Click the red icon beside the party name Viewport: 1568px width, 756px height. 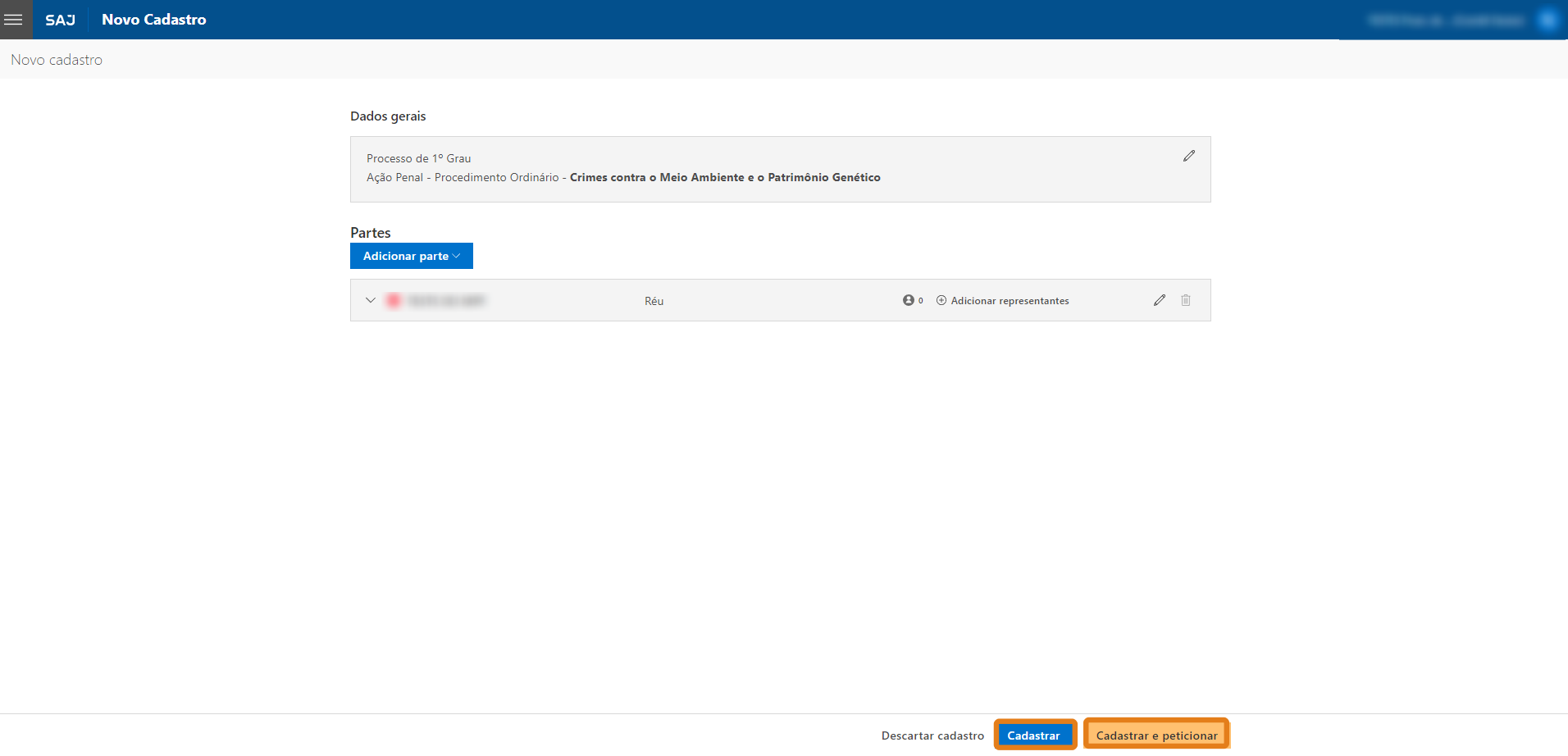[x=394, y=301]
